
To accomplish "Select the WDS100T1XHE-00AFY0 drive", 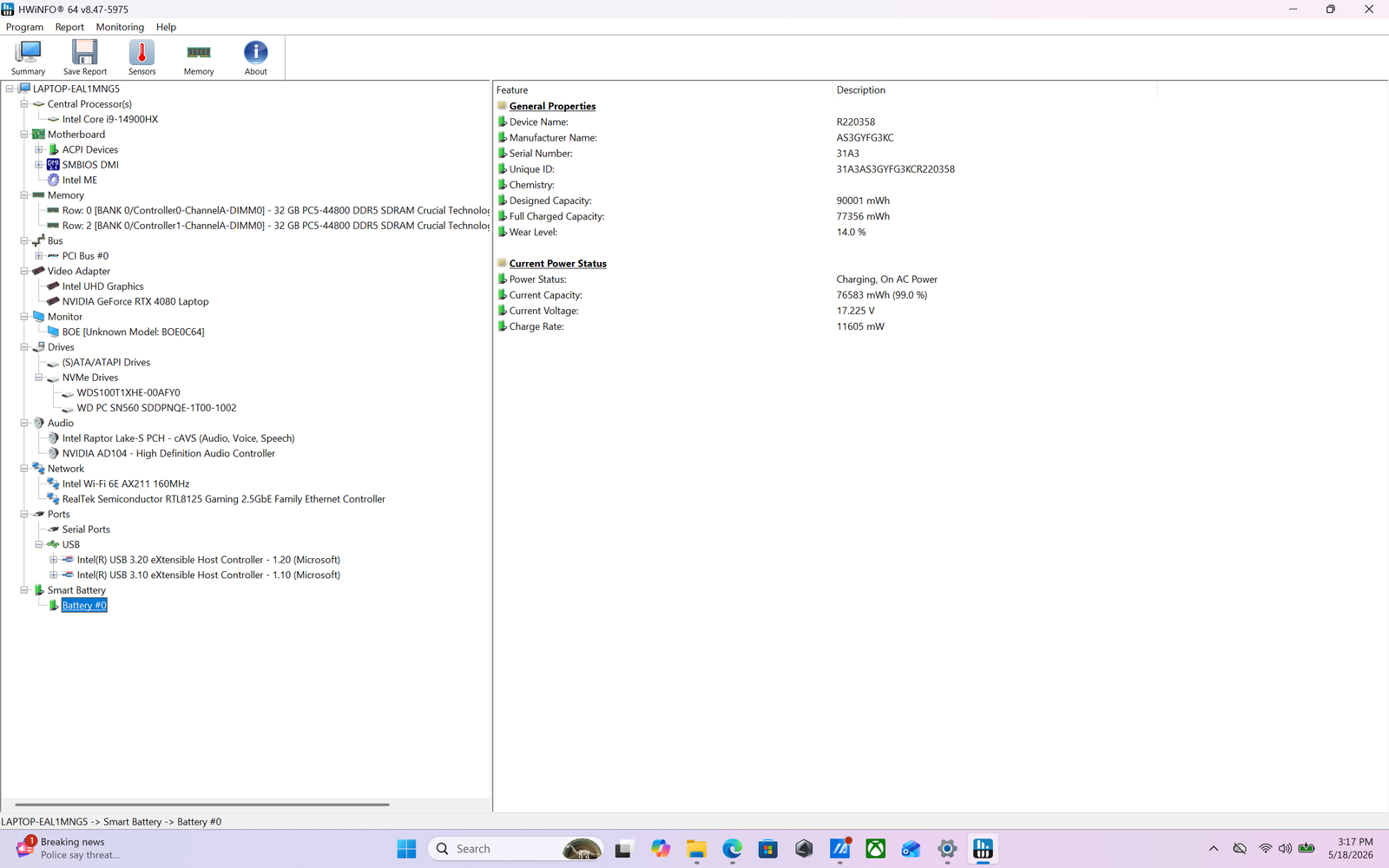I will [x=128, y=392].
